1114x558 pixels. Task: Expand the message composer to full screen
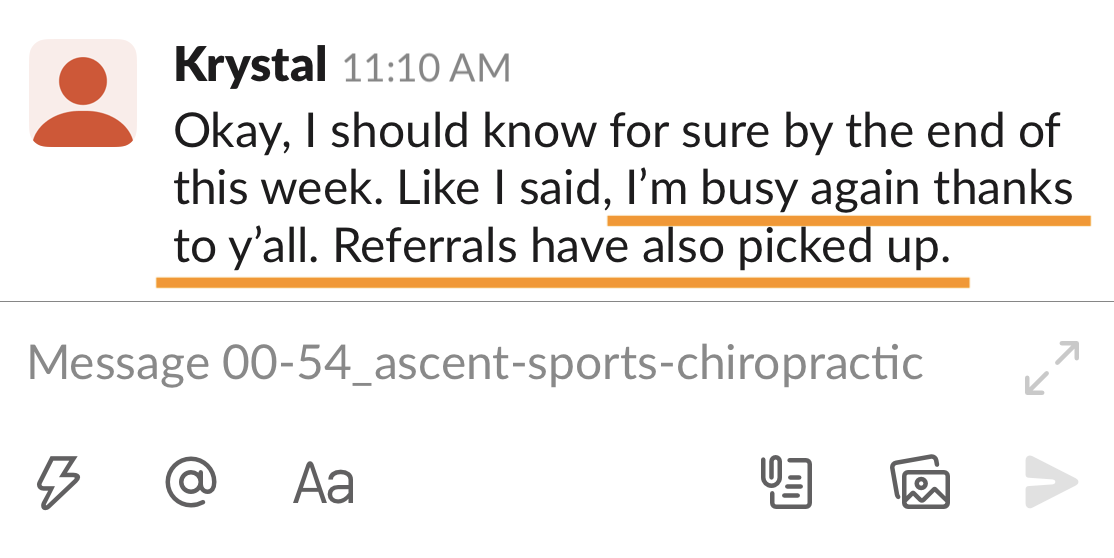1052,368
